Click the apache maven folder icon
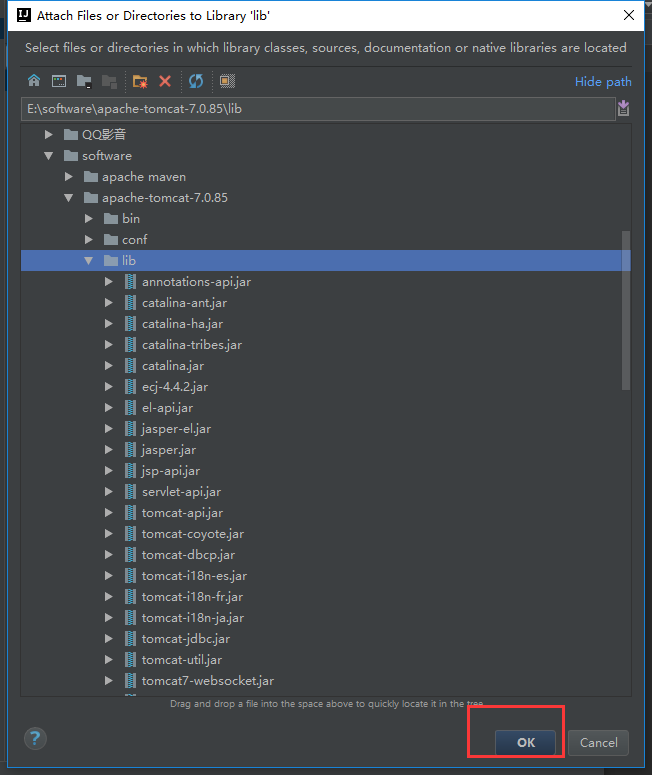This screenshot has height=775, width=652. pyautogui.click(x=91, y=177)
